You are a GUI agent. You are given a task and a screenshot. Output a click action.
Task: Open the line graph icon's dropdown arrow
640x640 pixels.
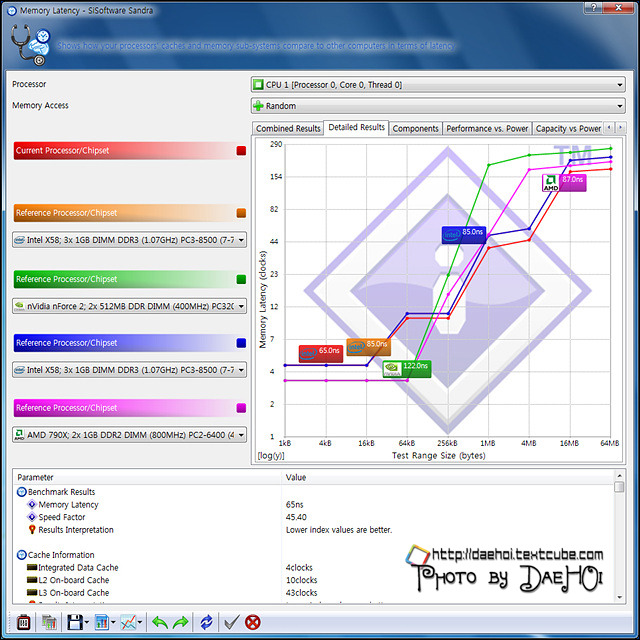[140, 622]
